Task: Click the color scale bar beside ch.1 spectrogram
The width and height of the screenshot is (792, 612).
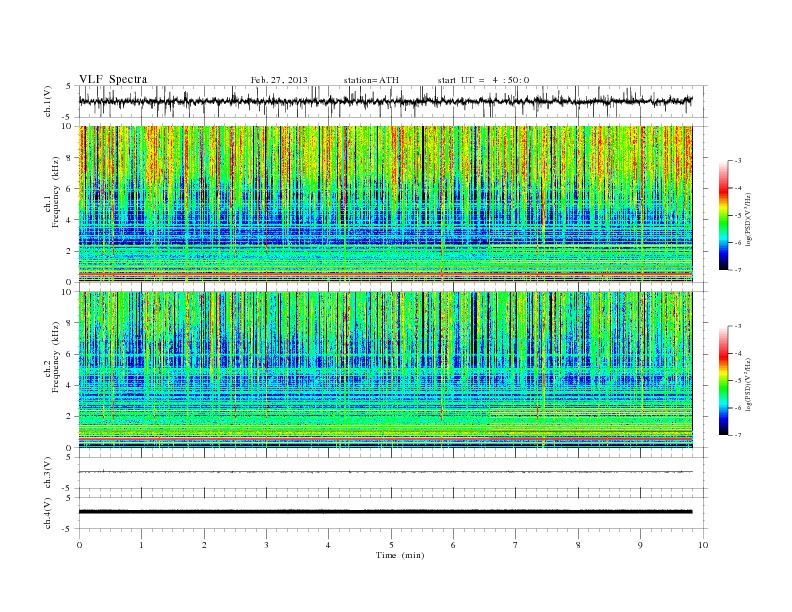Action: coord(724,215)
